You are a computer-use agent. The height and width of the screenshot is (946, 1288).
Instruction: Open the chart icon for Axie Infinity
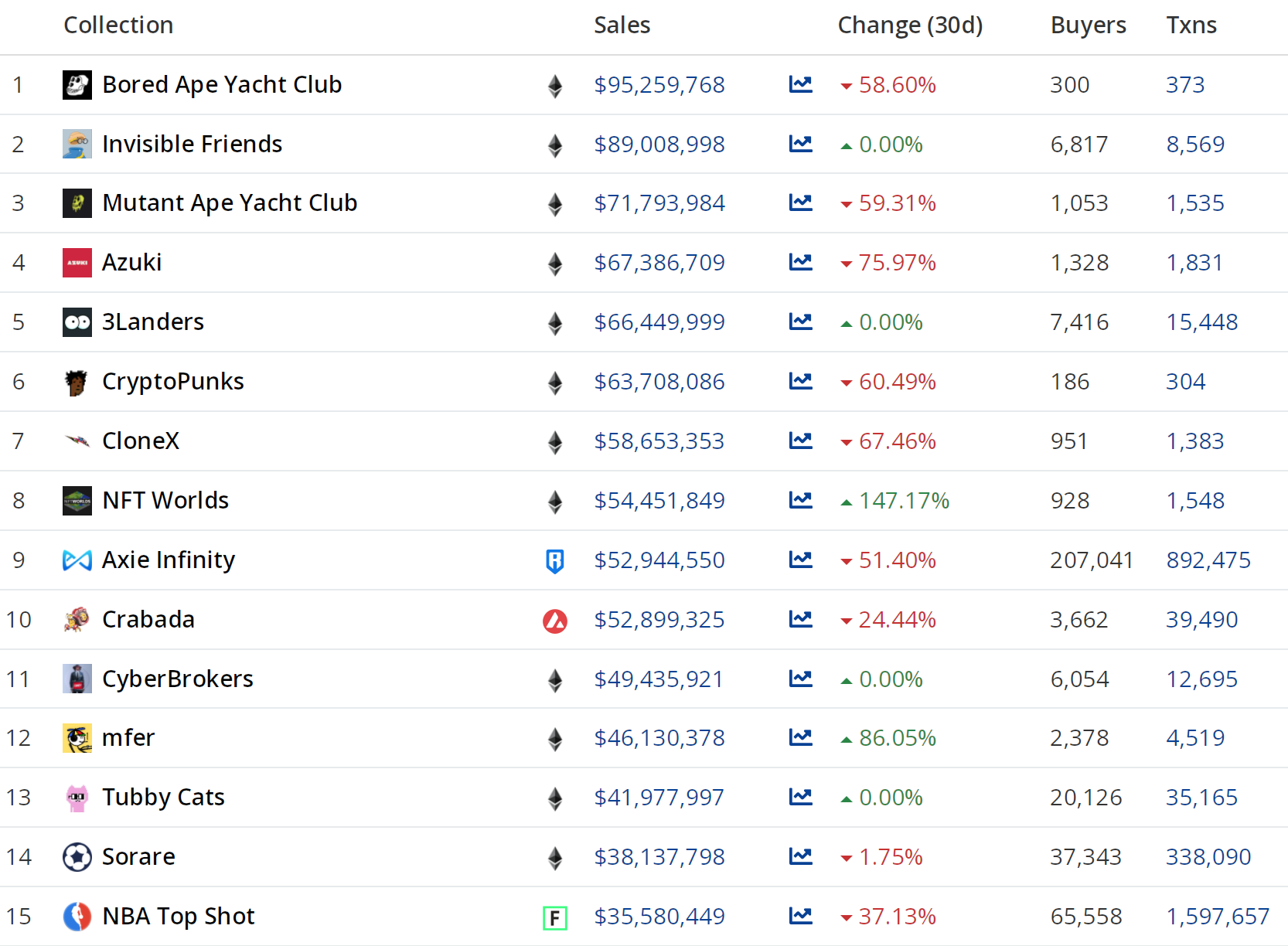[x=800, y=560]
